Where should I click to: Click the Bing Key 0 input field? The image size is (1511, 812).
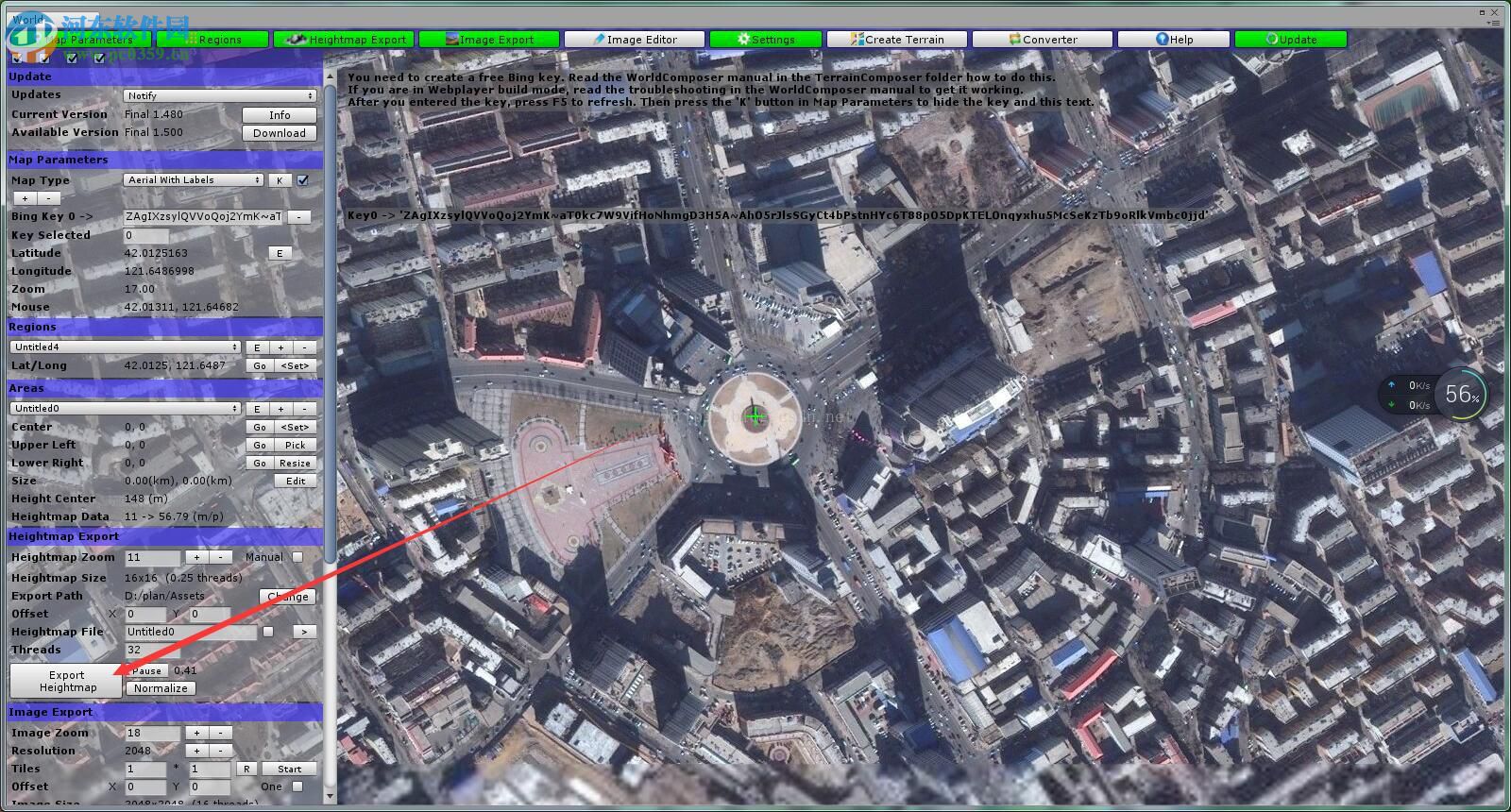pos(203,216)
